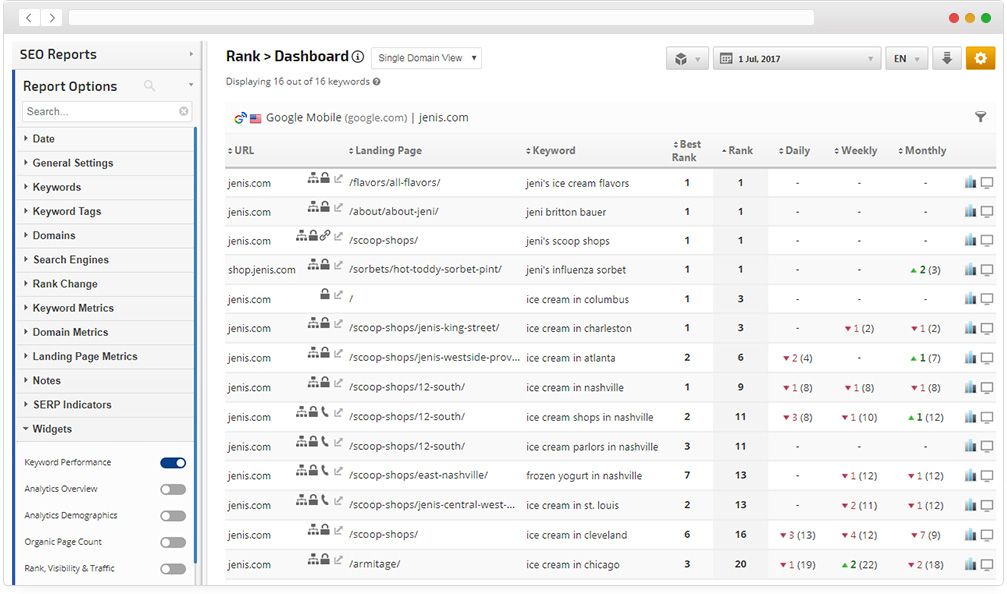
Task: Click the orange settings gear button
Action: [980, 59]
